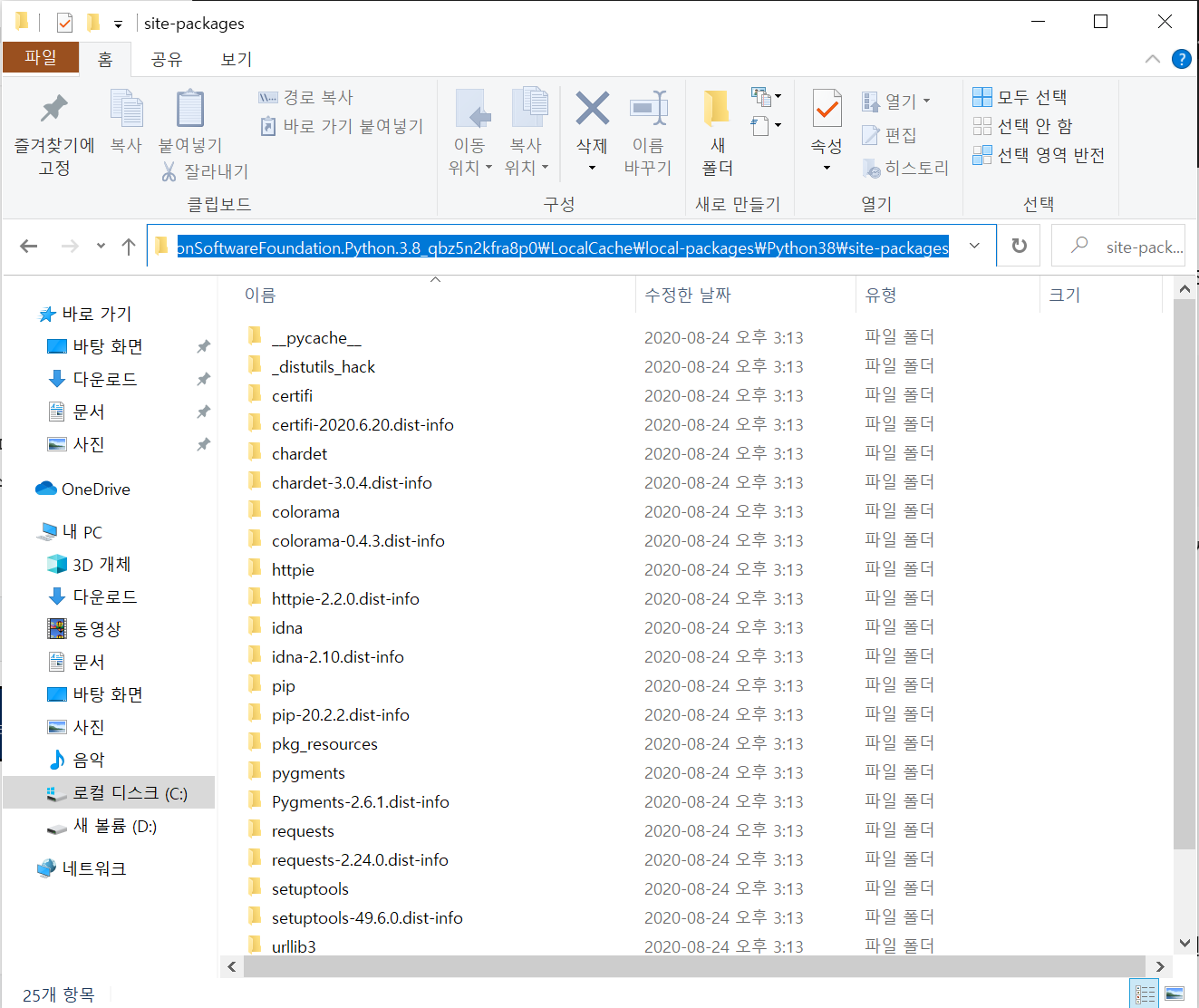Screen dimensions: 1199x1008
Task: Click 선택 영역 반전 invert selection
Action: click(x=1039, y=155)
